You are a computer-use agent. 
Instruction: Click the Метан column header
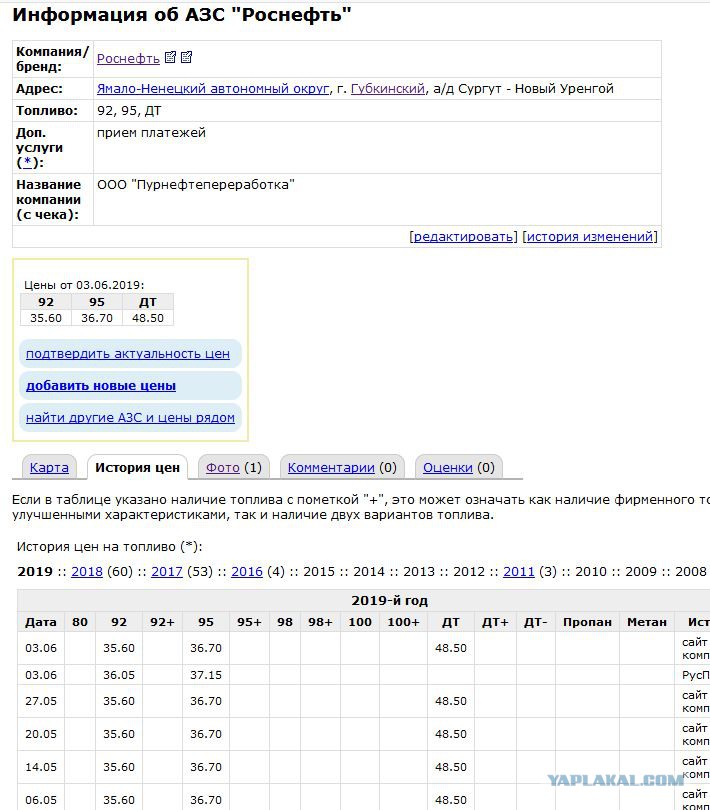[647, 622]
